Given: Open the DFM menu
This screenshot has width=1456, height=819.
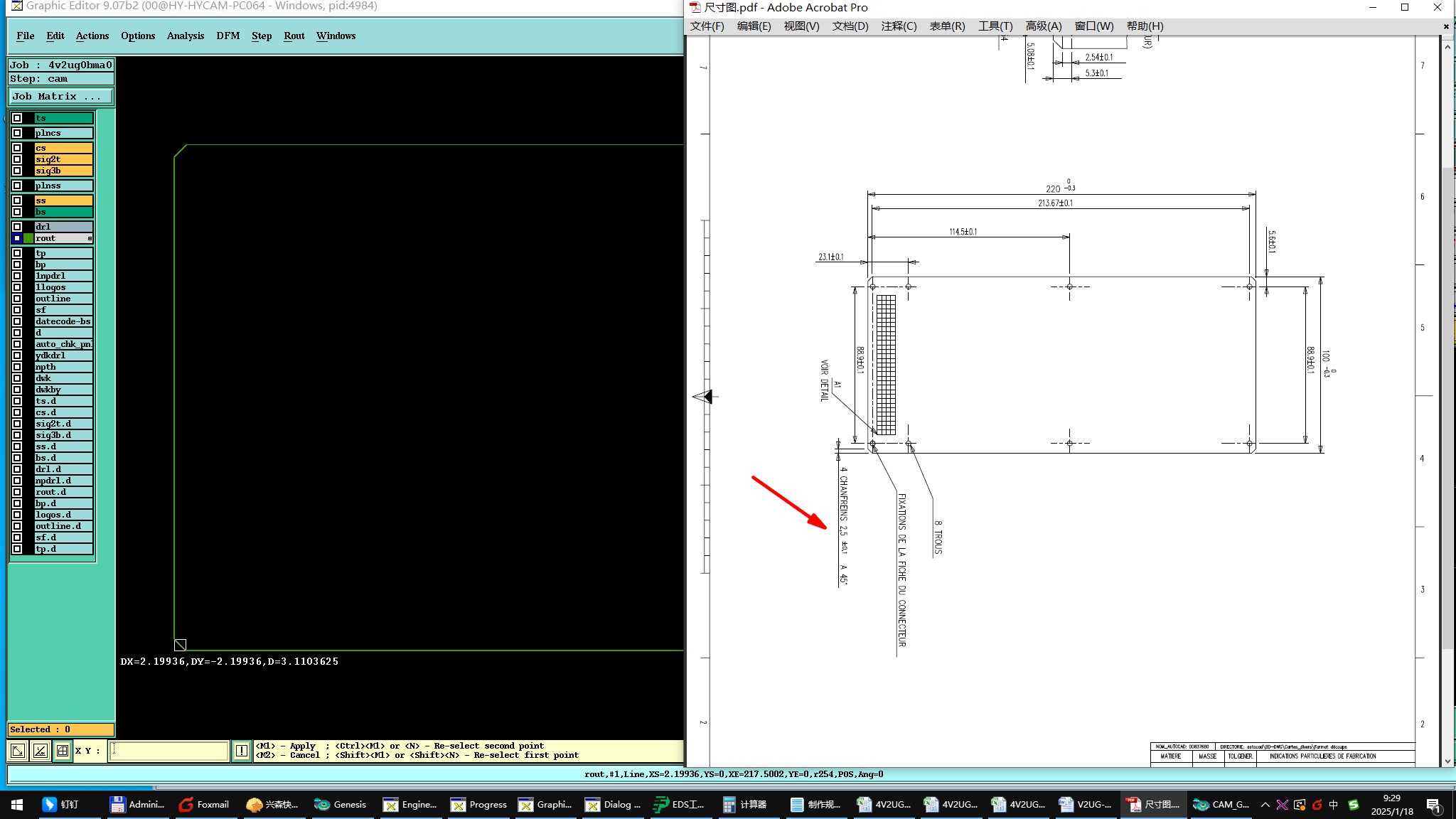Looking at the screenshot, I should coord(227,36).
